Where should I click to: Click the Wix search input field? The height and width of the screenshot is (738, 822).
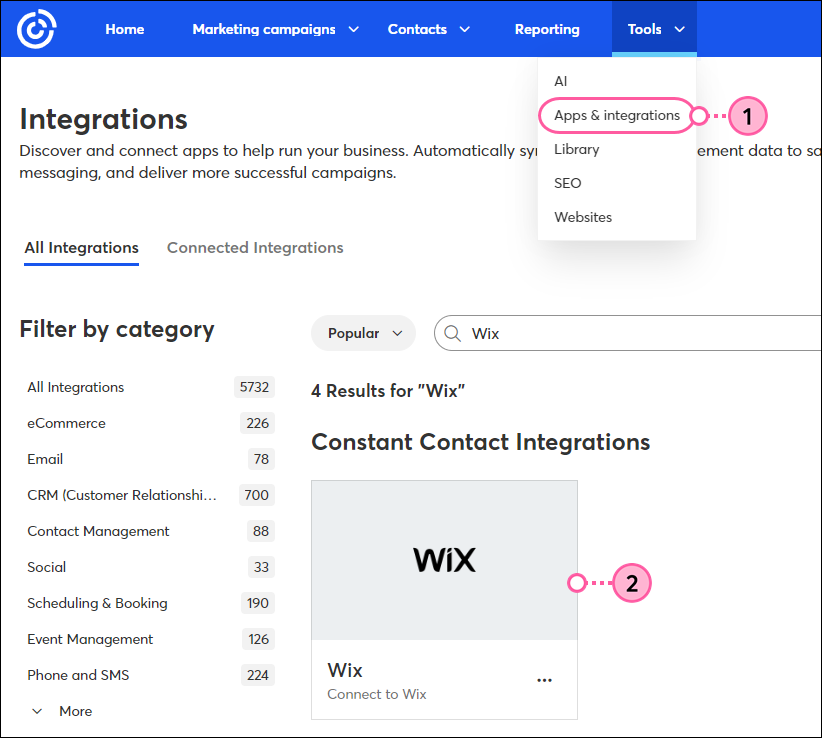click(629, 333)
